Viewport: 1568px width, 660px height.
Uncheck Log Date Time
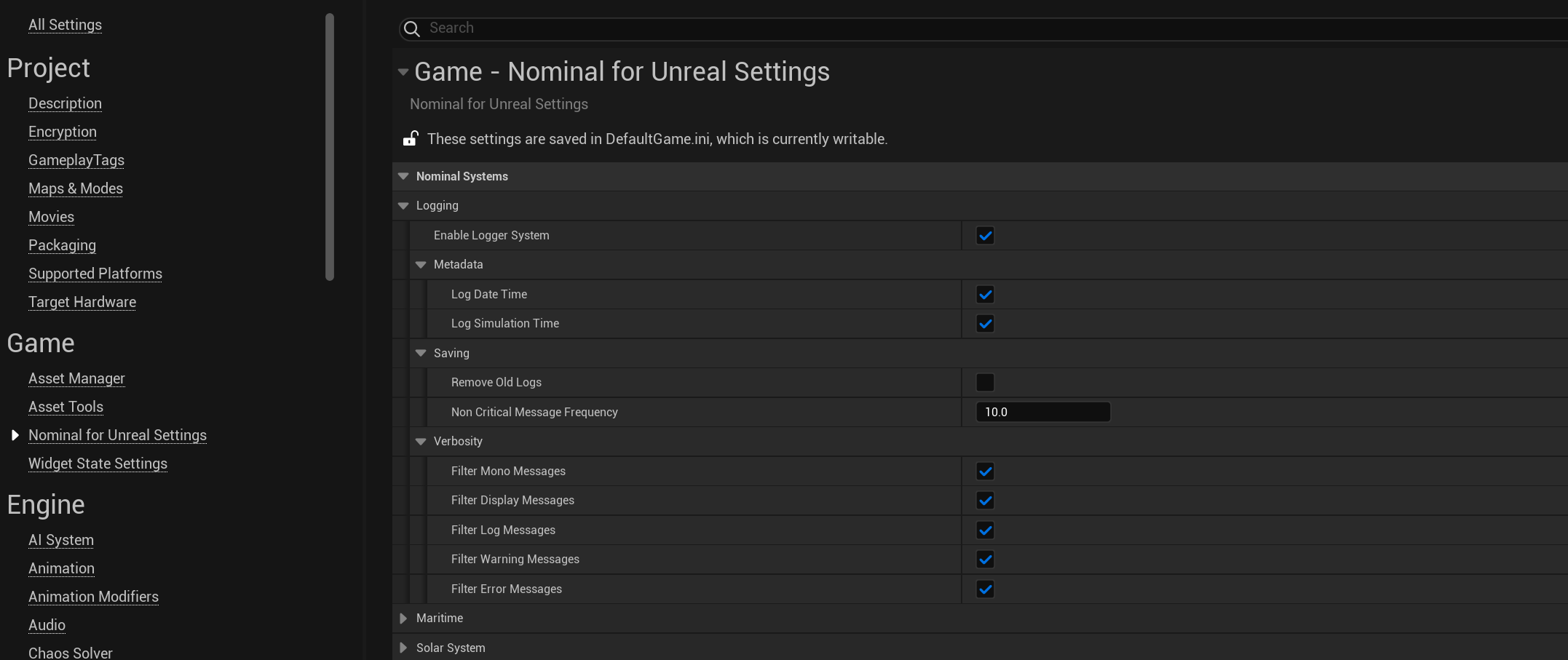point(985,295)
